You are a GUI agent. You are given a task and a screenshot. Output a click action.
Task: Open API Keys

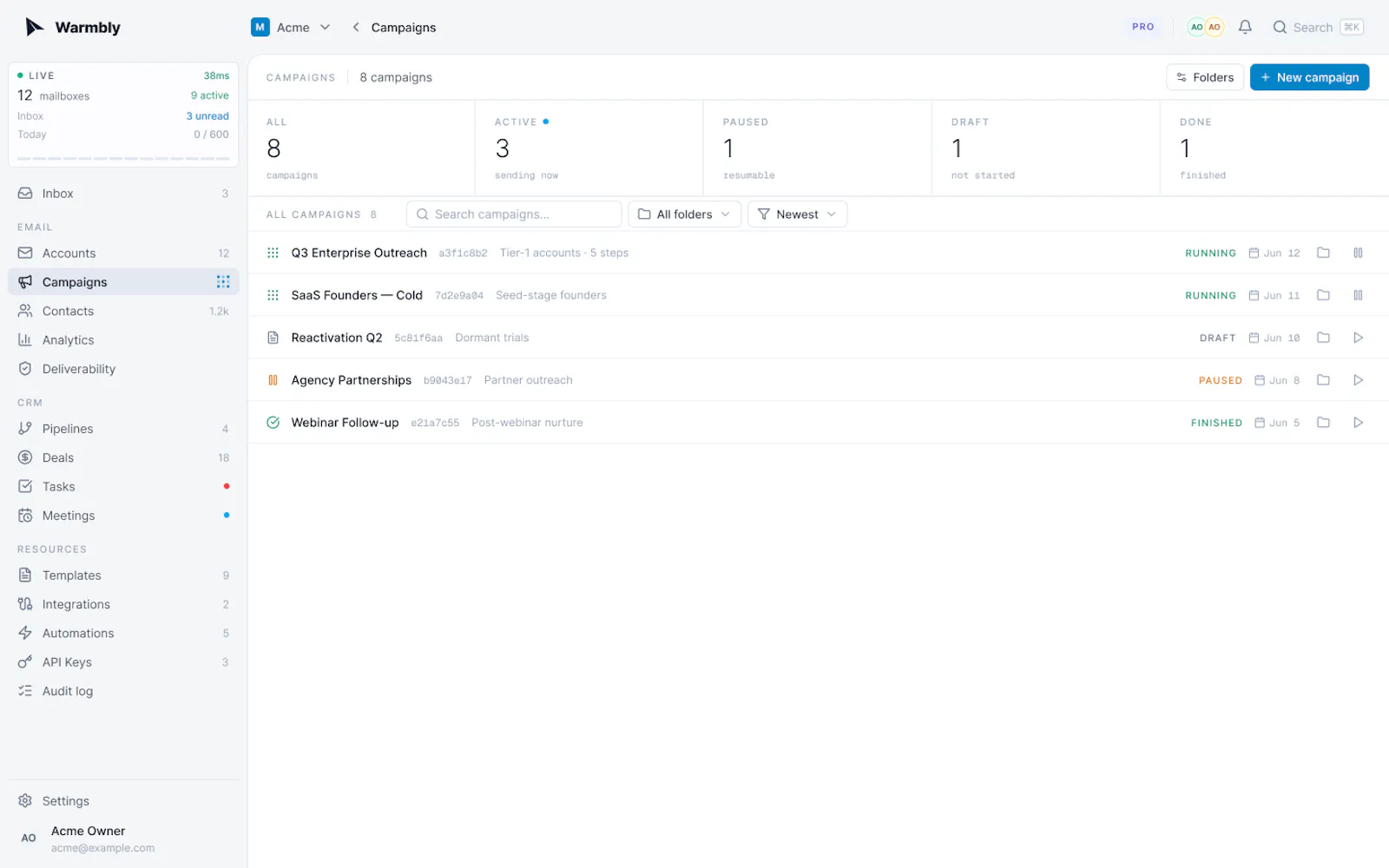pyautogui.click(x=123, y=662)
